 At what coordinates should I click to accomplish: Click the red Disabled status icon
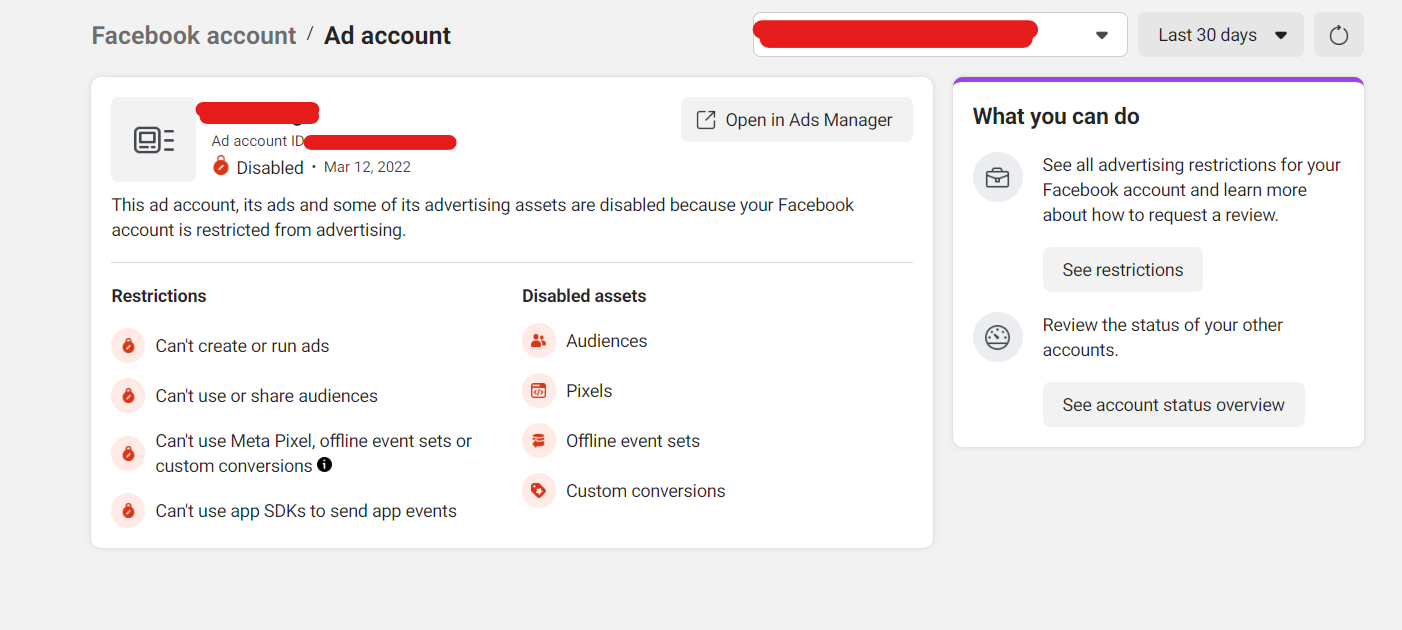[221, 166]
